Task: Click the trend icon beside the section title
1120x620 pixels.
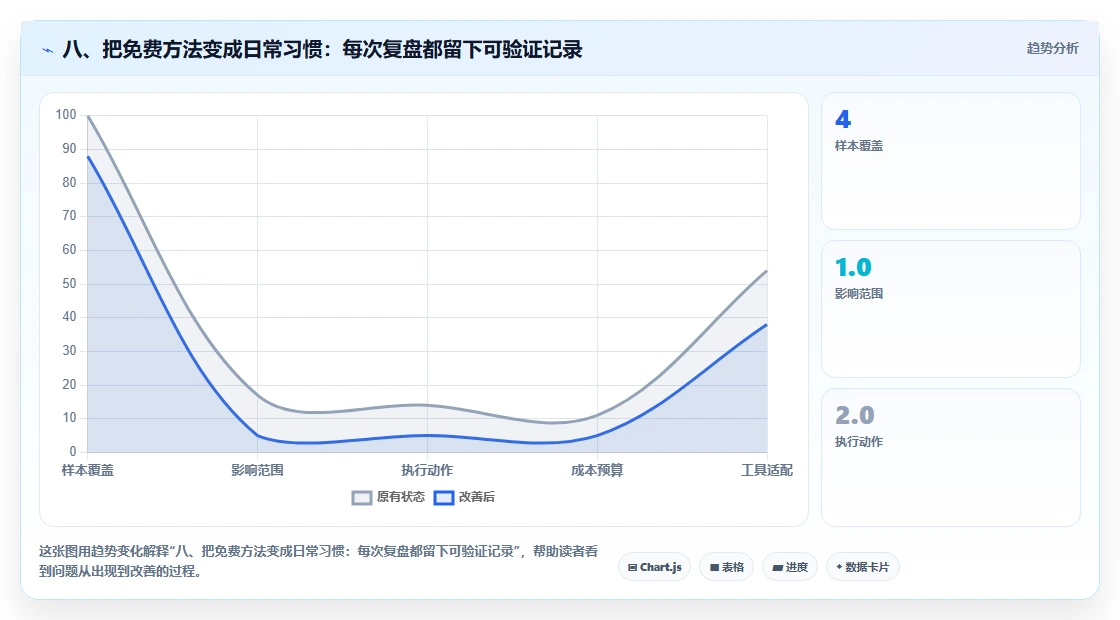Action: point(48,50)
